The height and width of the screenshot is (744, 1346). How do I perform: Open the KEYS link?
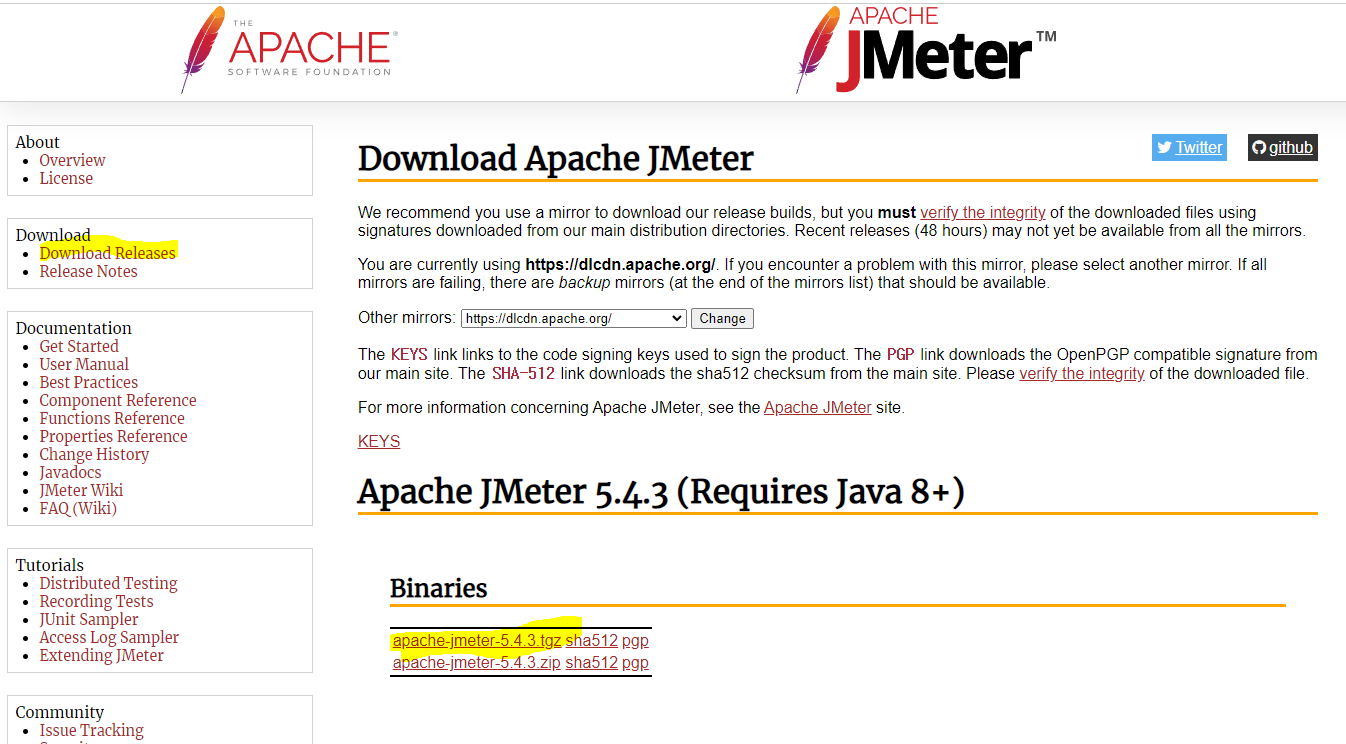tap(379, 441)
